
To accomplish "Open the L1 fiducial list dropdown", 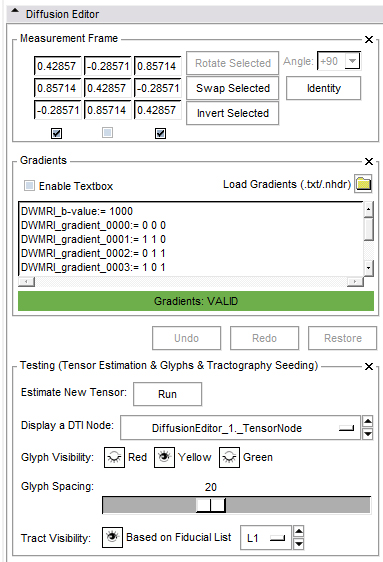I will [265, 538].
